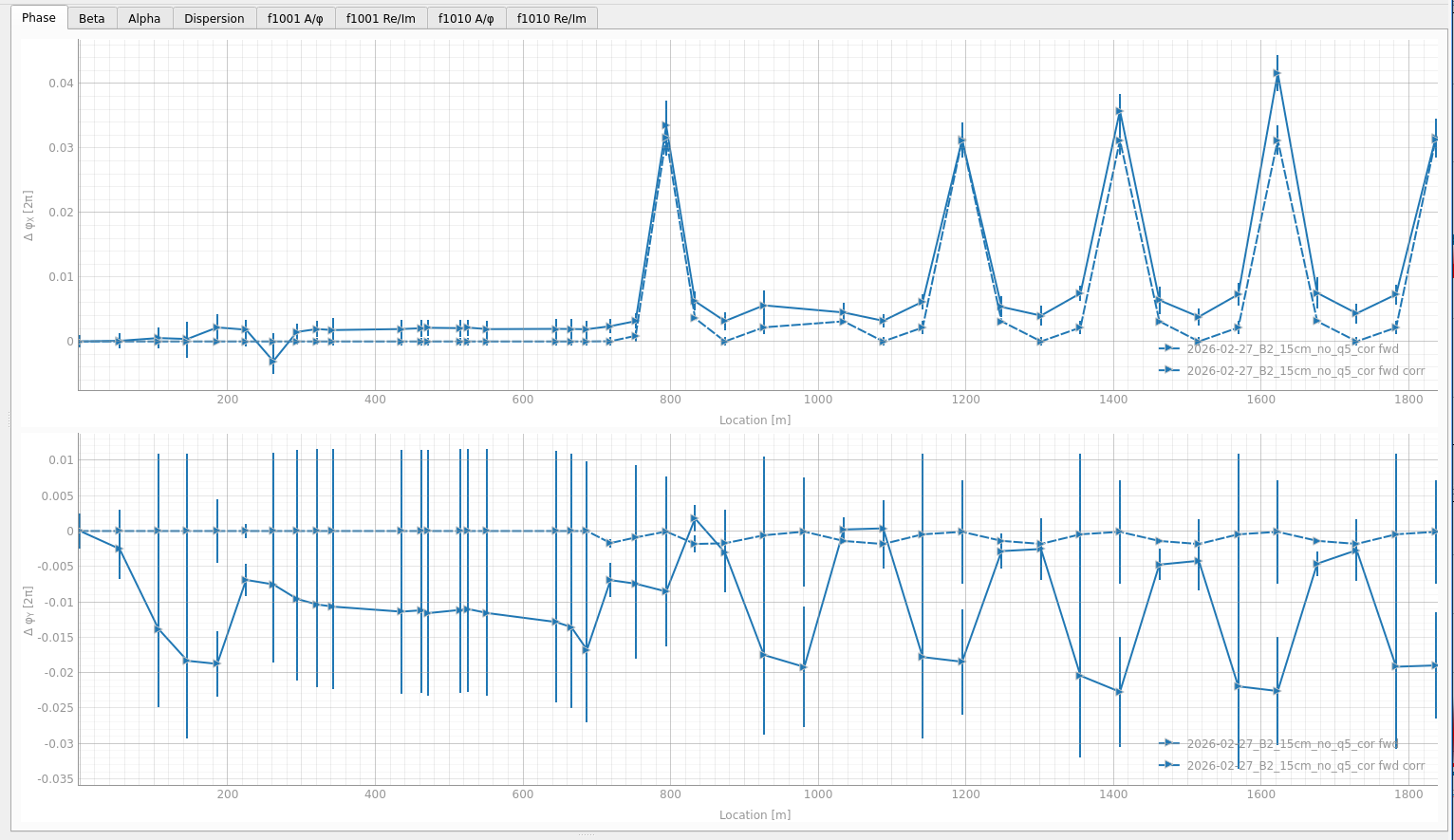The image size is (1454, 840).
Task: Click bottom plot 'Location [m]' axis label
Action: pyautogui.click(x=755, y=814)
